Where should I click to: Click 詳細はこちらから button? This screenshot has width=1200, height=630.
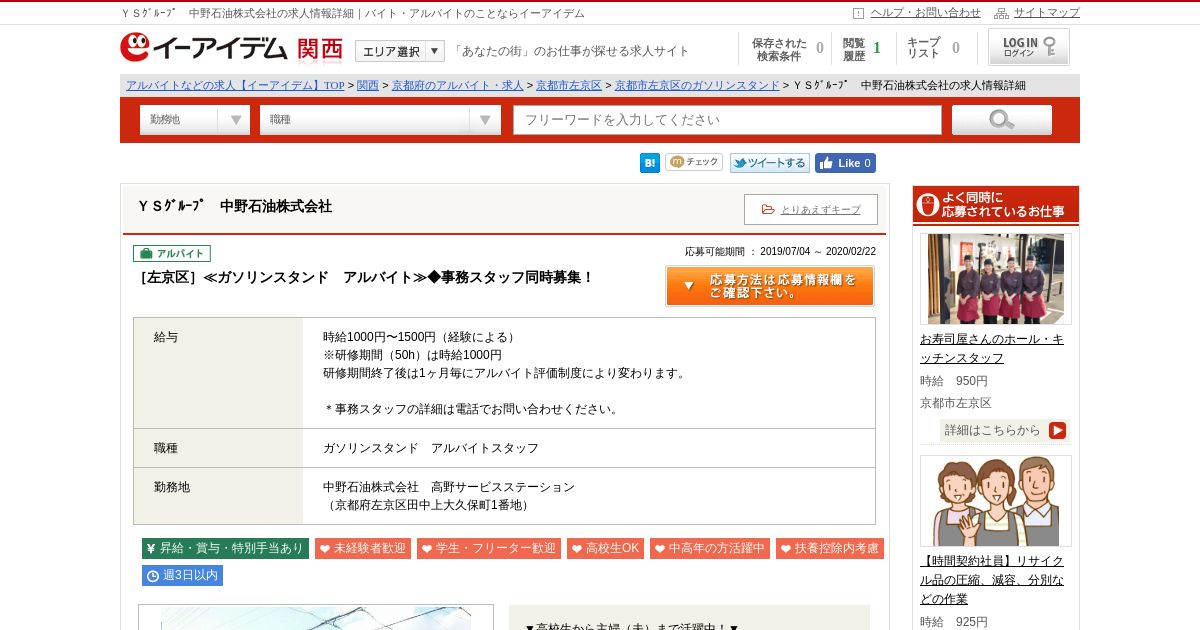[1004, 431]
